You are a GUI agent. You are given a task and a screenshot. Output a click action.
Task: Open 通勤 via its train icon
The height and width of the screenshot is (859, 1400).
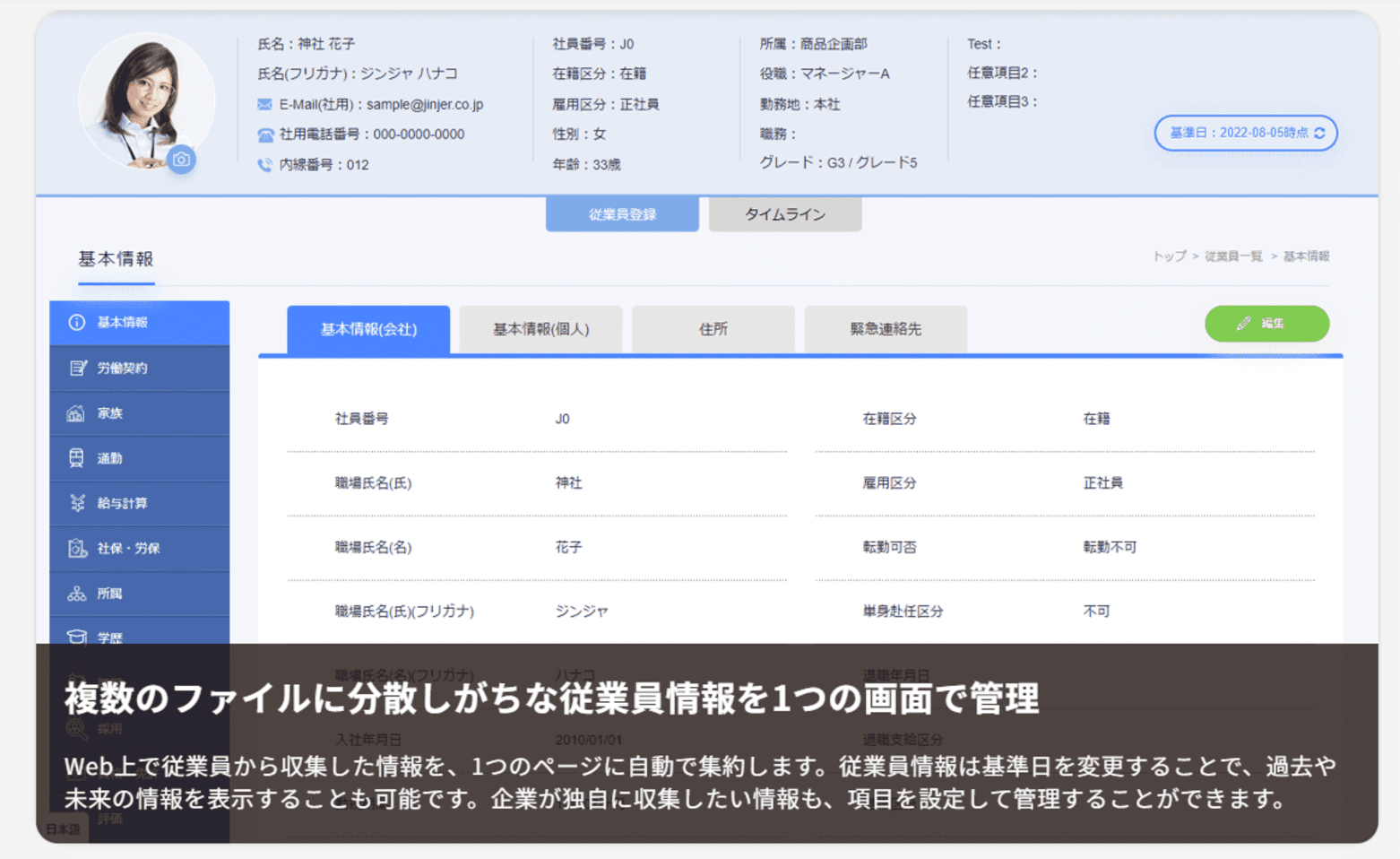click(x=76, y=458)
